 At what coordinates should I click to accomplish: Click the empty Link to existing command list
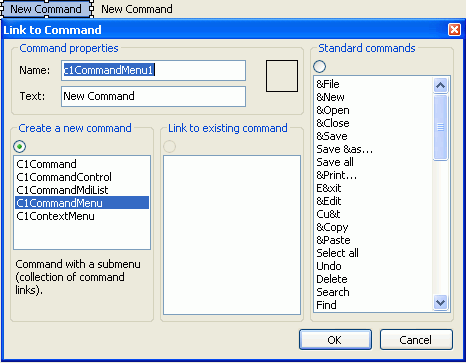pyautogui.click(x=232, y=235)
